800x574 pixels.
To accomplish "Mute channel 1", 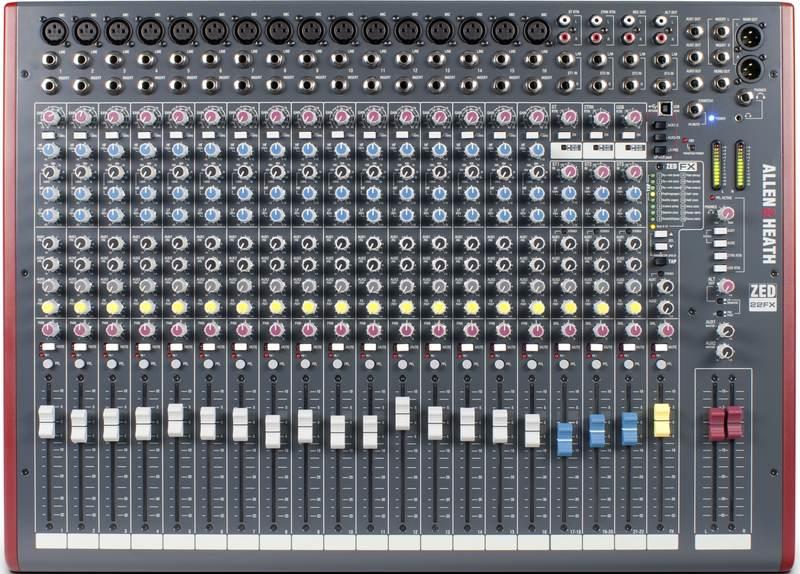I will click(x=48, y=346).
